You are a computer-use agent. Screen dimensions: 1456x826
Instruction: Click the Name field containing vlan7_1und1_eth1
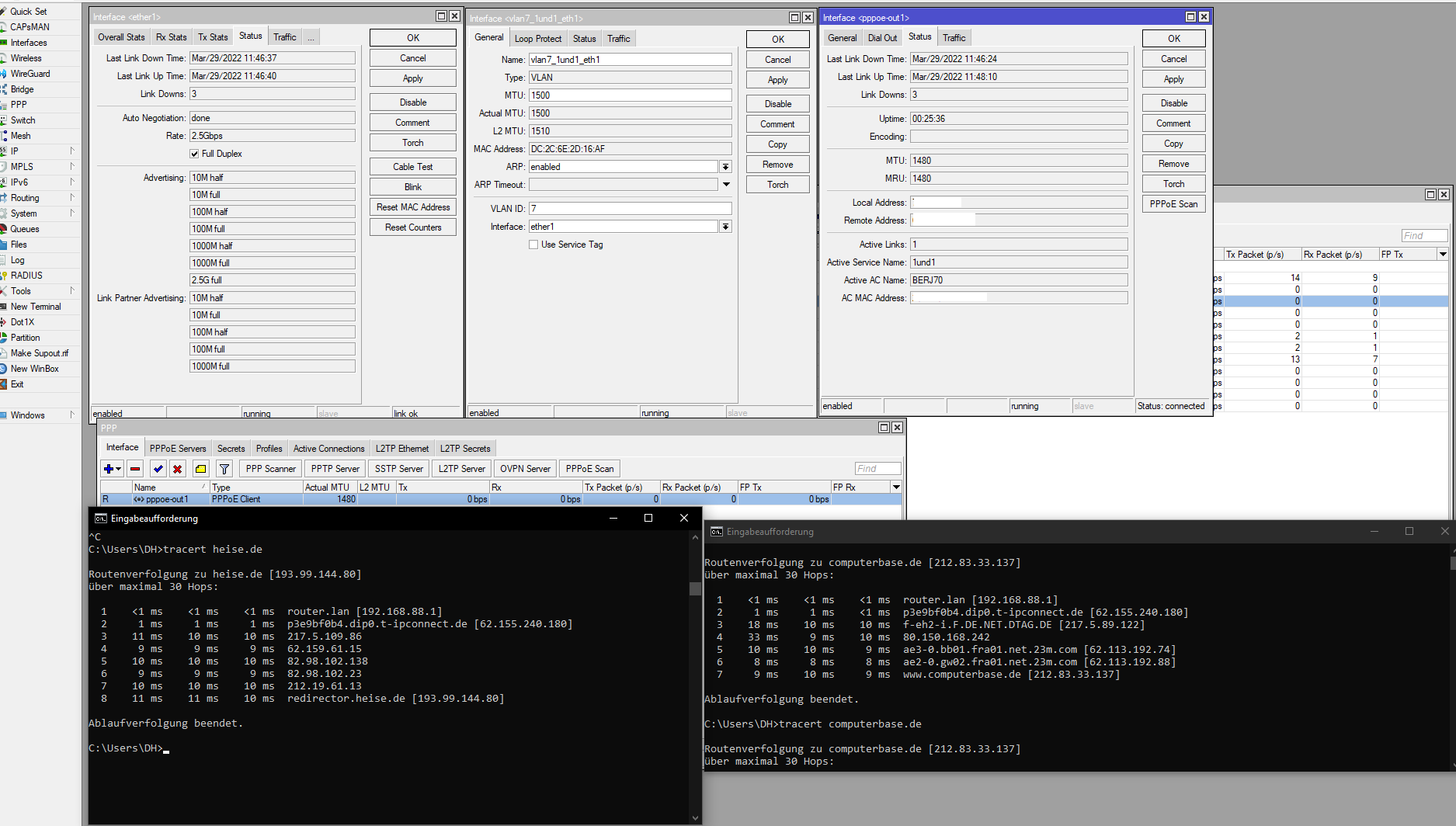[x=630, y=60]
